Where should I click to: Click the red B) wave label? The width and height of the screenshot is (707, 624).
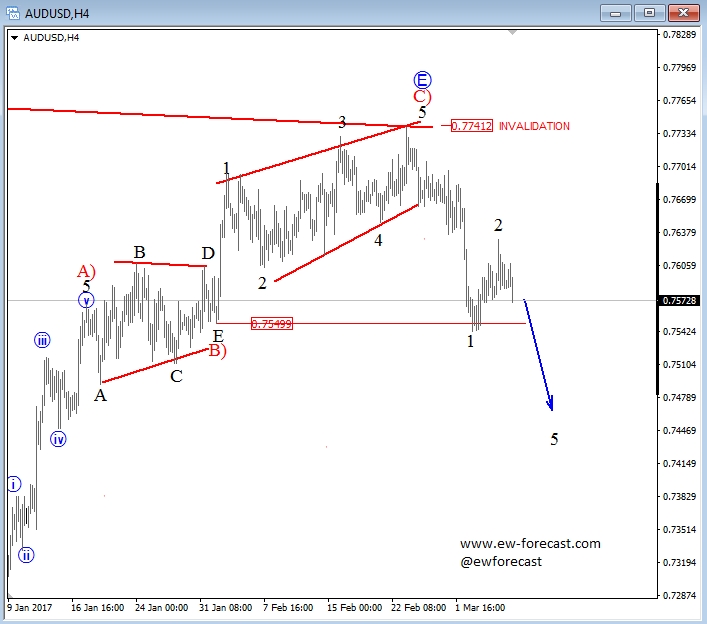pos(217,350)
